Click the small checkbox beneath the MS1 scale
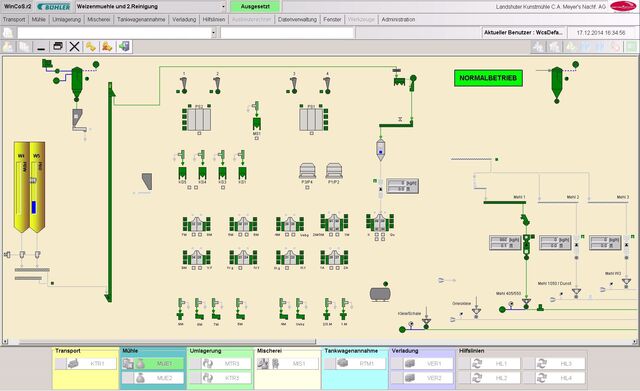Screen dimensions: 640x391 coord(257,138)
